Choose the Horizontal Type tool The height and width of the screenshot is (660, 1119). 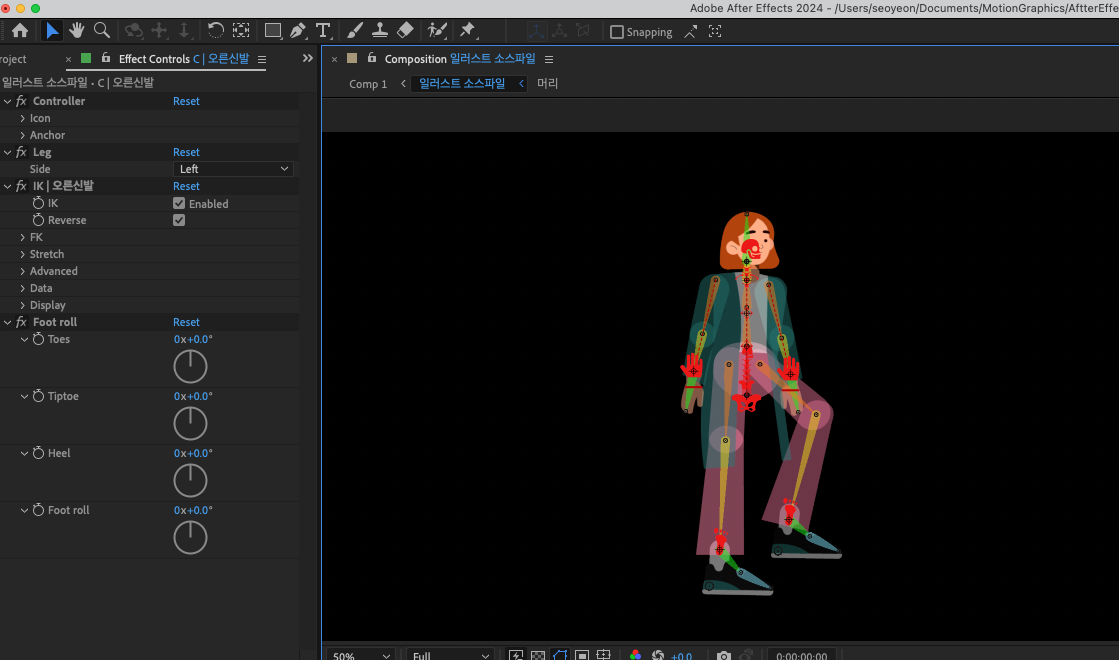point(323,31)
